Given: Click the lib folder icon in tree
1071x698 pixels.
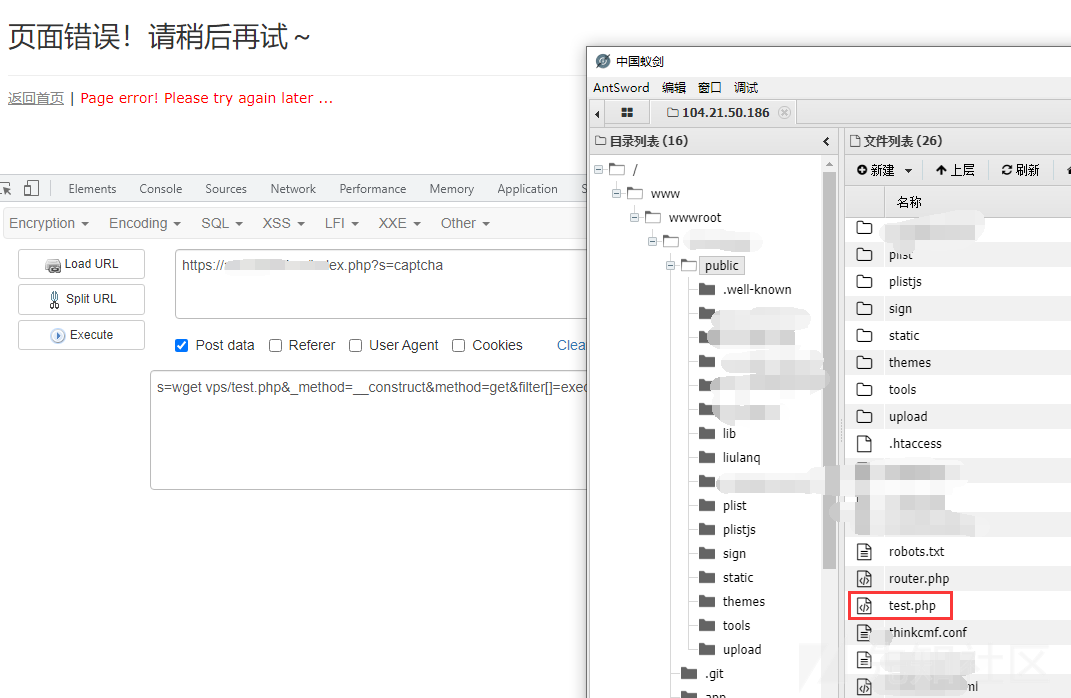Looking at the screenshot, I should [707, 434].
